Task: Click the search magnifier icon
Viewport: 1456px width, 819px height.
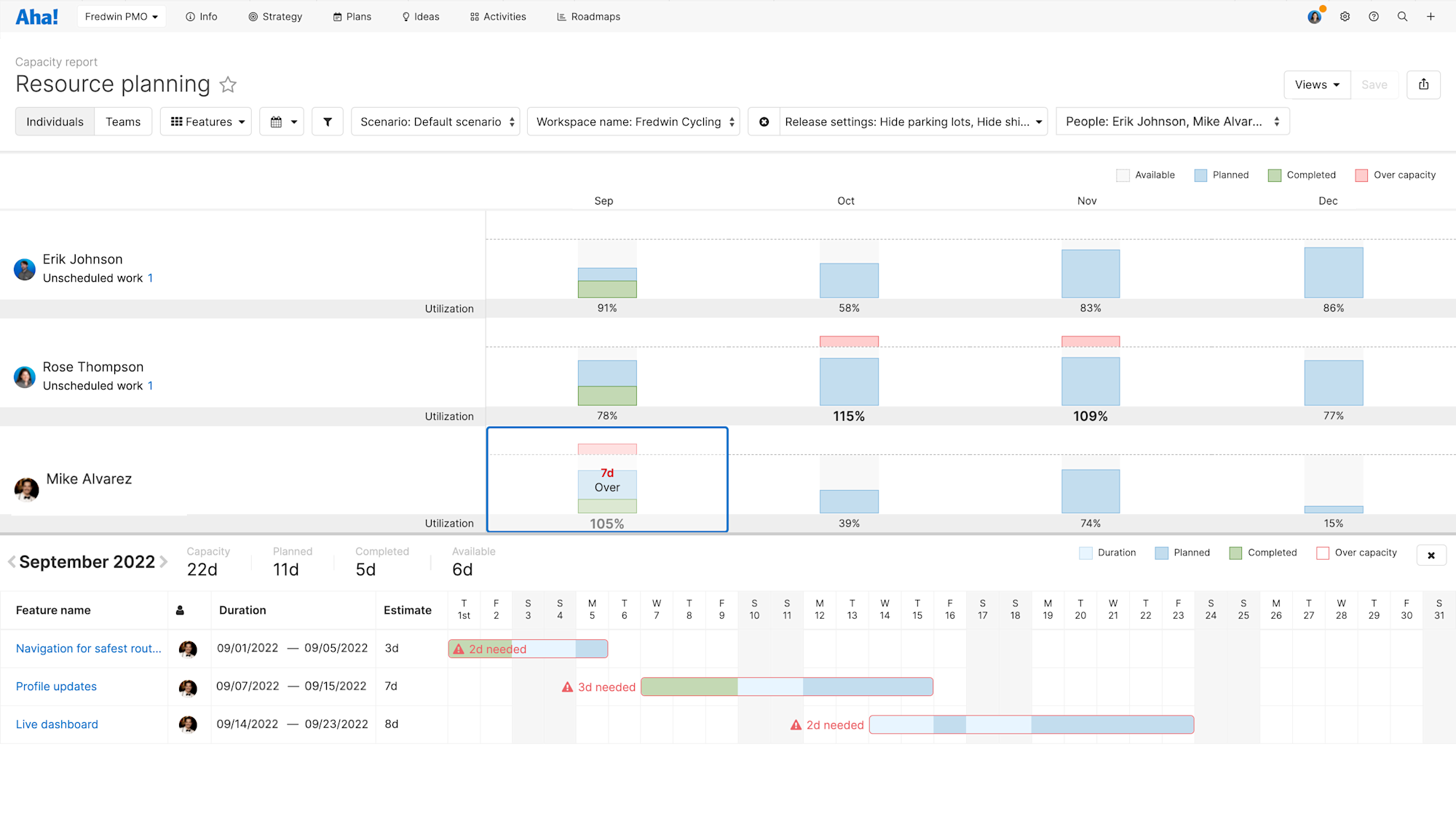Action: [1402, 16]
